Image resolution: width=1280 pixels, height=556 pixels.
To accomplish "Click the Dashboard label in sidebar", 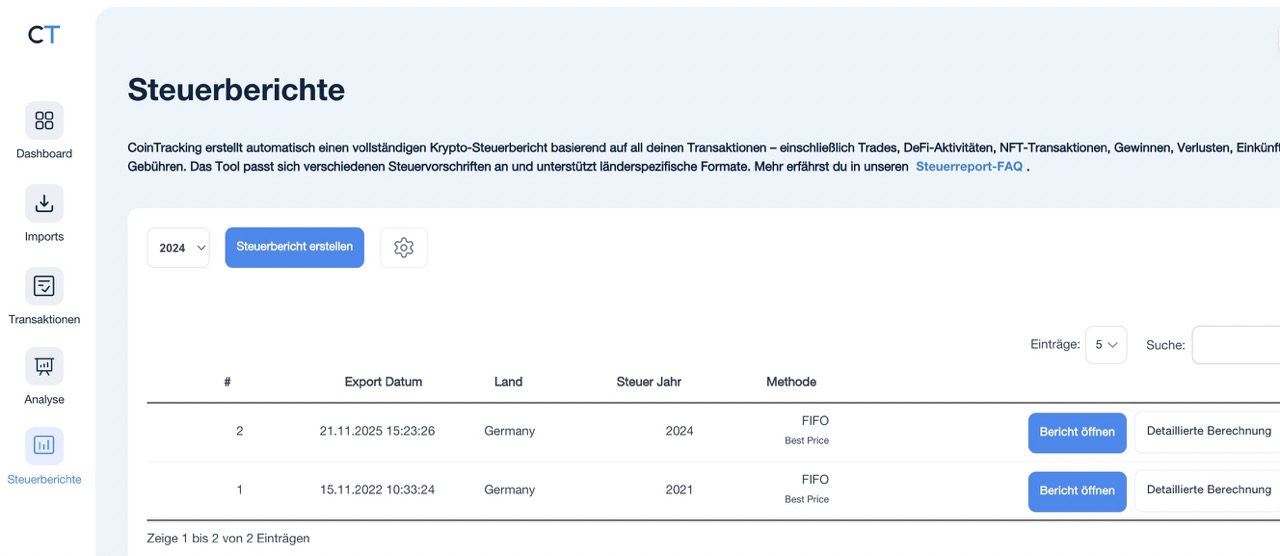I will coord(44,154).
